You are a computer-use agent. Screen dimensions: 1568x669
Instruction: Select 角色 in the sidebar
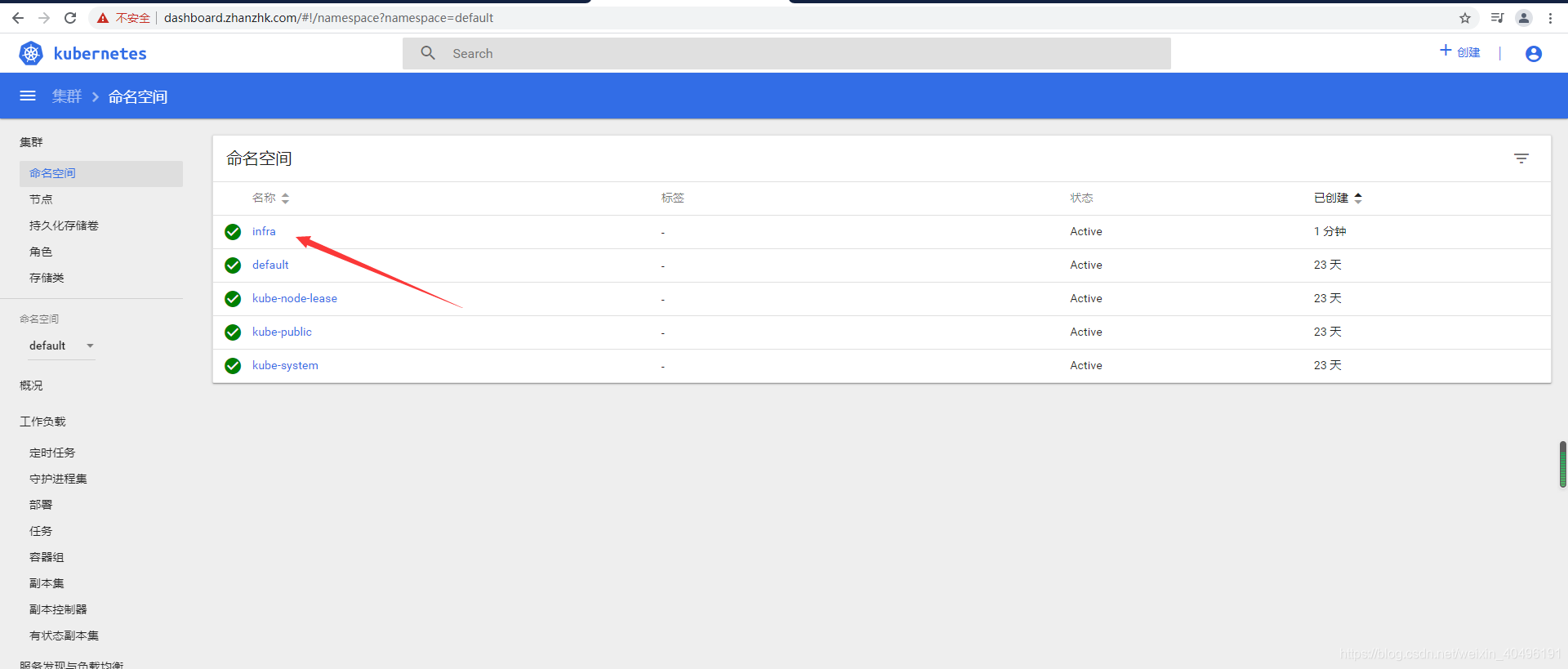point(41,252)
